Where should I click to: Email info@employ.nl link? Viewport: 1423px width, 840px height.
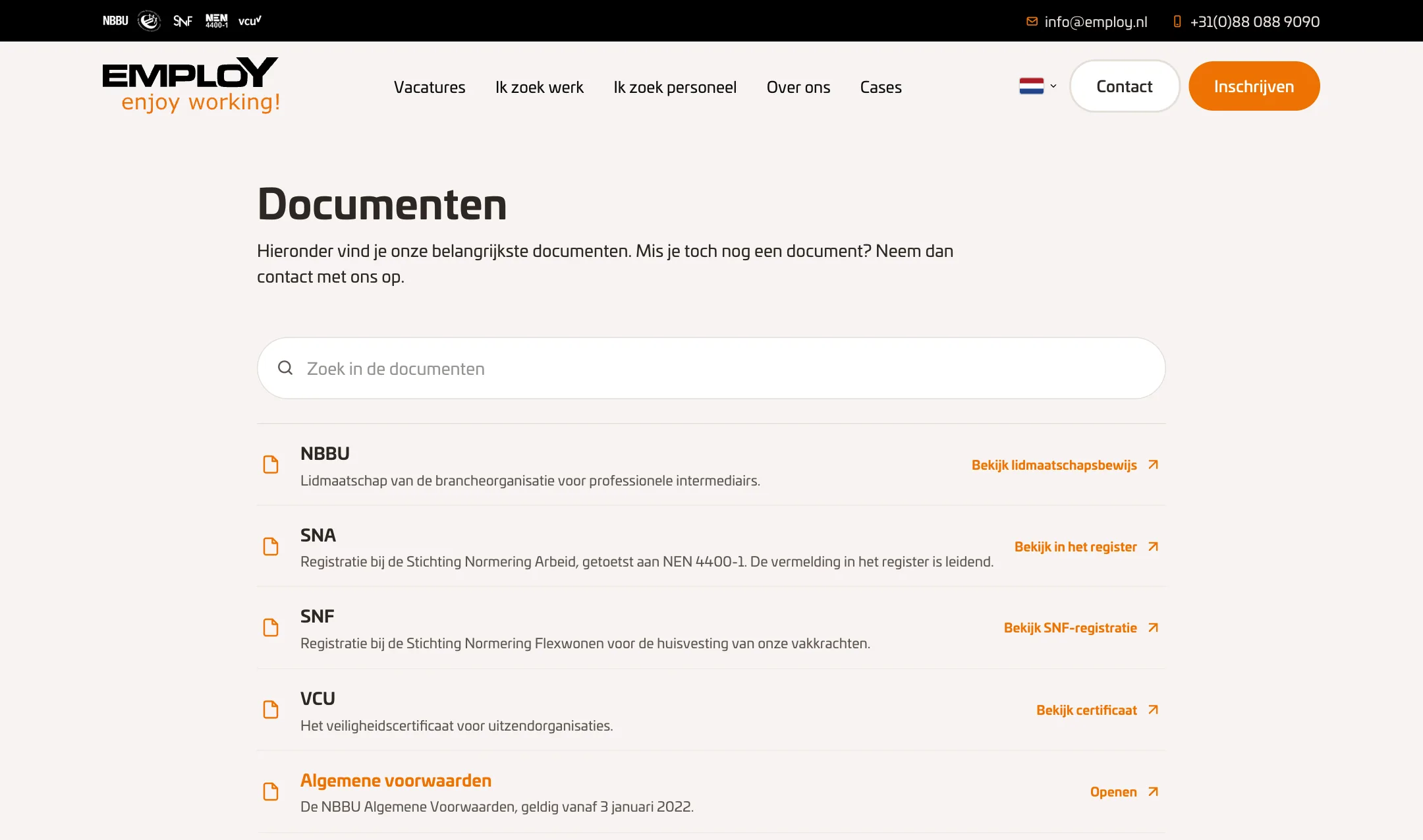pos(1096,22)
